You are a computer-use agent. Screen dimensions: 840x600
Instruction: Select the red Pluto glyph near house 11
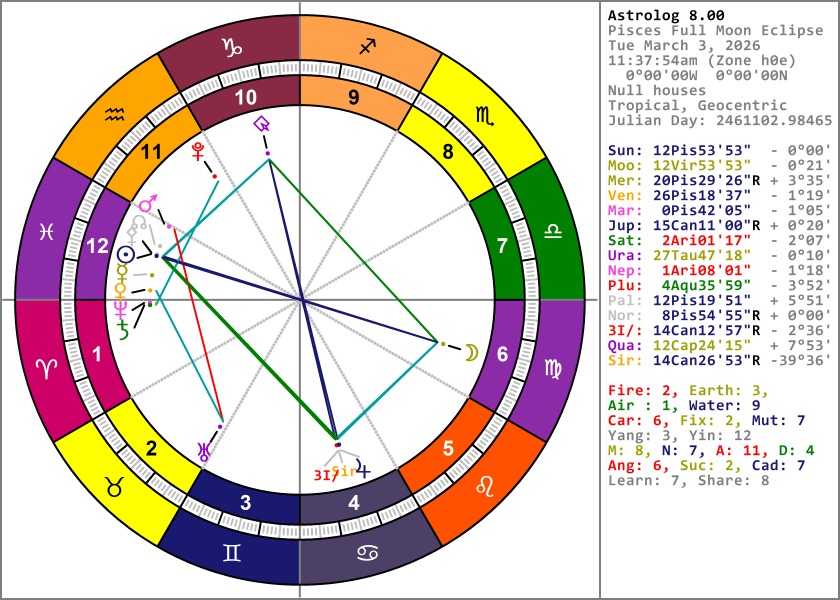[x=198, y=152]
